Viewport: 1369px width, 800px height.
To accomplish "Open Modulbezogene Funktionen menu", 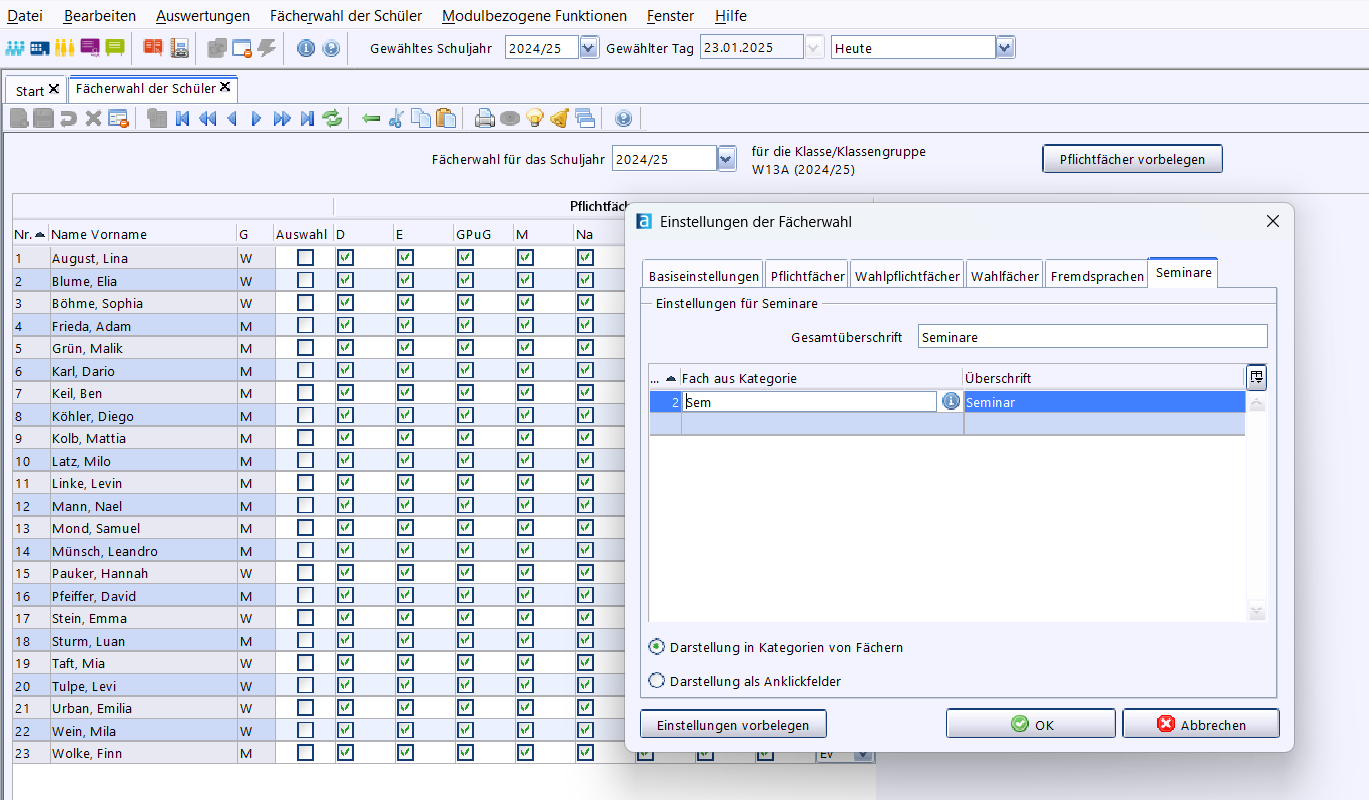I will 534,16.
